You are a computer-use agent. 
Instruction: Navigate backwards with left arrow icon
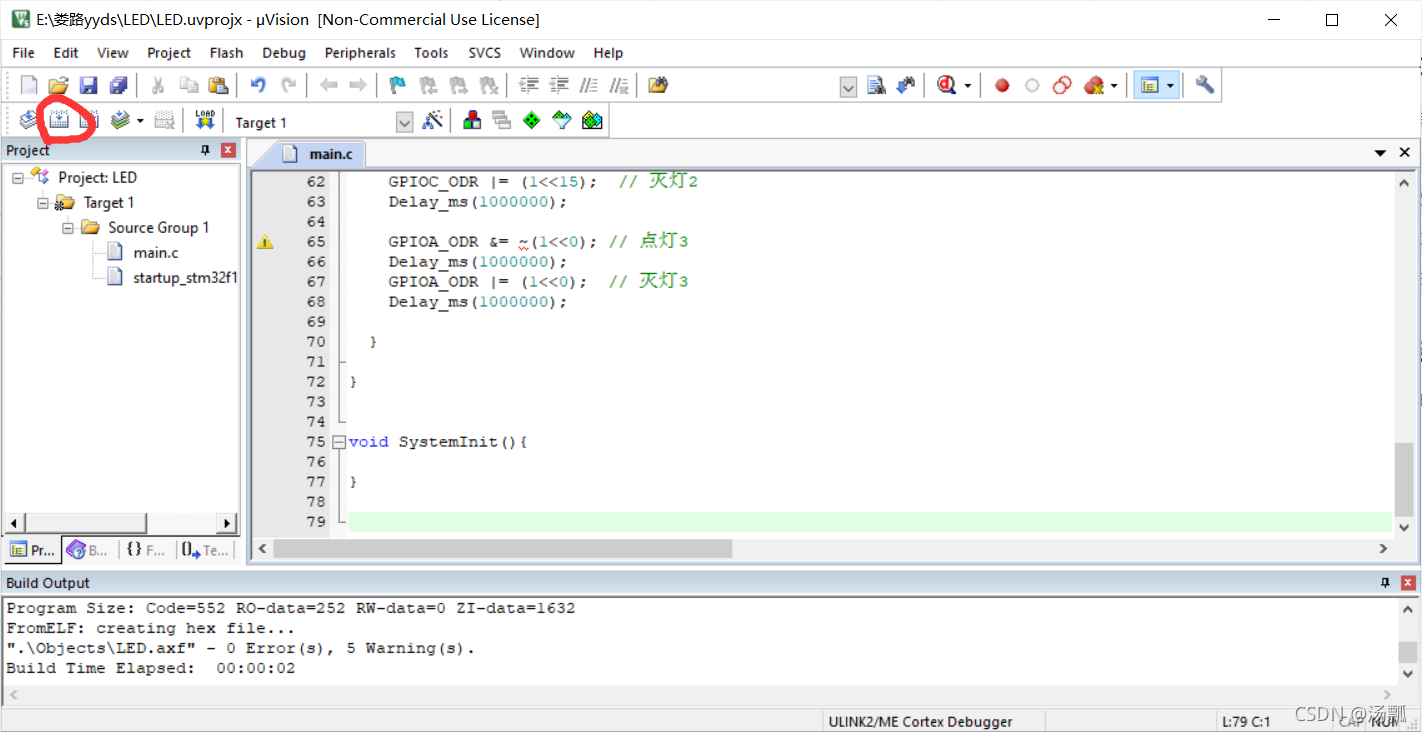coord(328,86)
